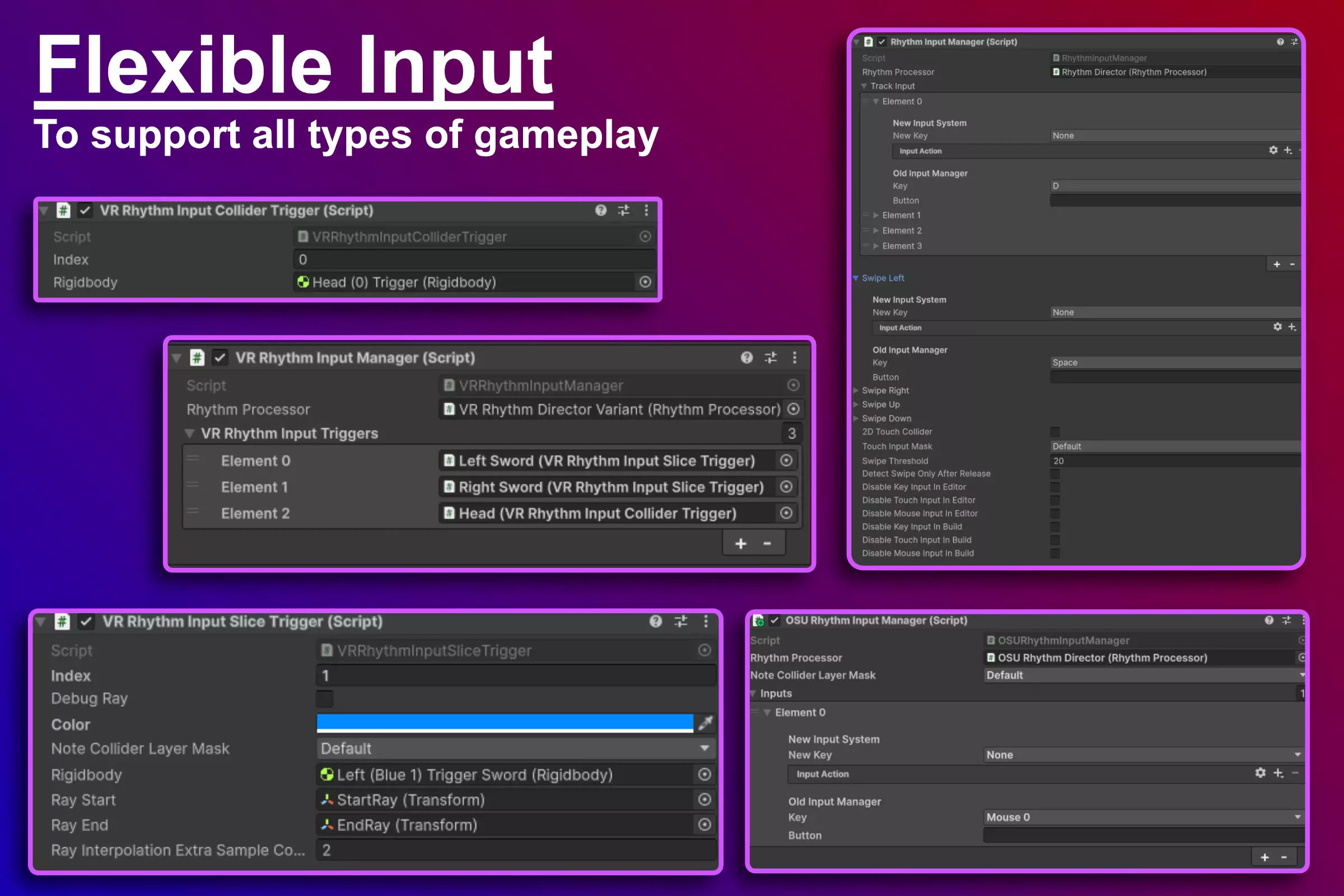Viewport: 1344px width, 896px height.
Task: Open the Mouse 0 Key dropdown
Action: (1143, 817)
